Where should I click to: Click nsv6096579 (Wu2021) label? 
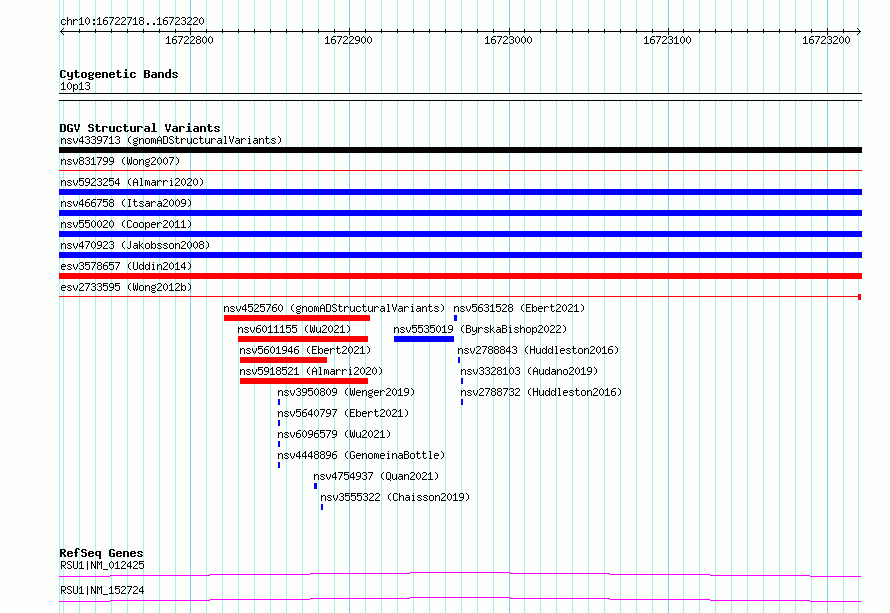pyautogui.click(x=334, y=434)
